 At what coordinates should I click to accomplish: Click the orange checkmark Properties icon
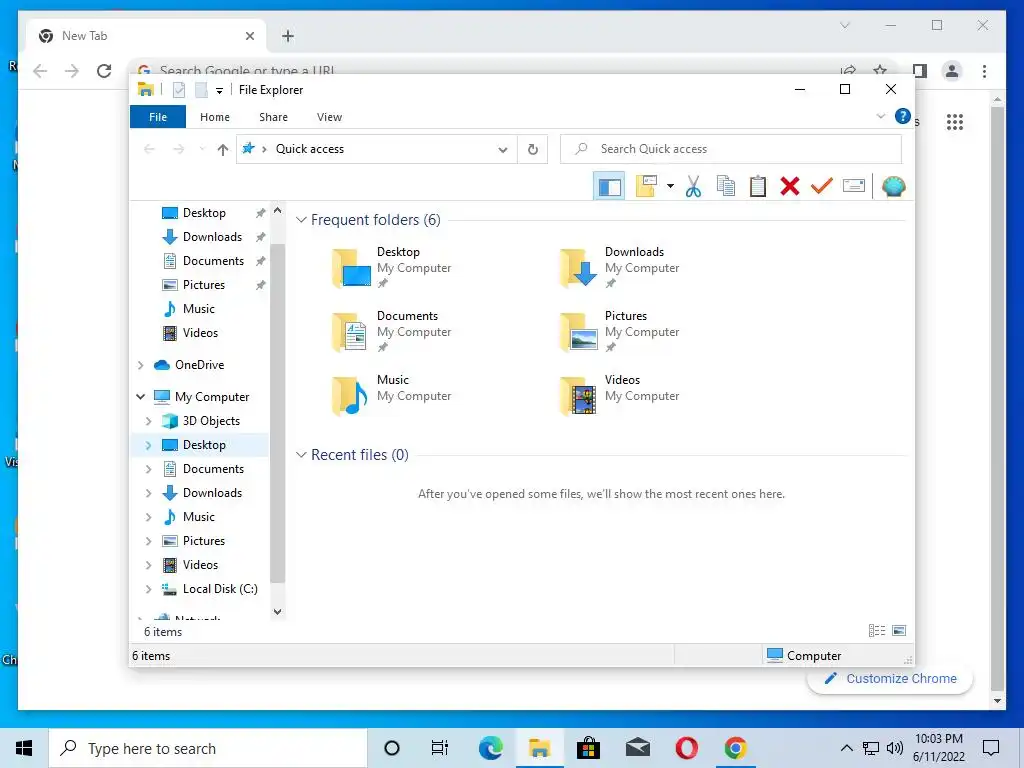pyautogui.click(x=822, y=186)
